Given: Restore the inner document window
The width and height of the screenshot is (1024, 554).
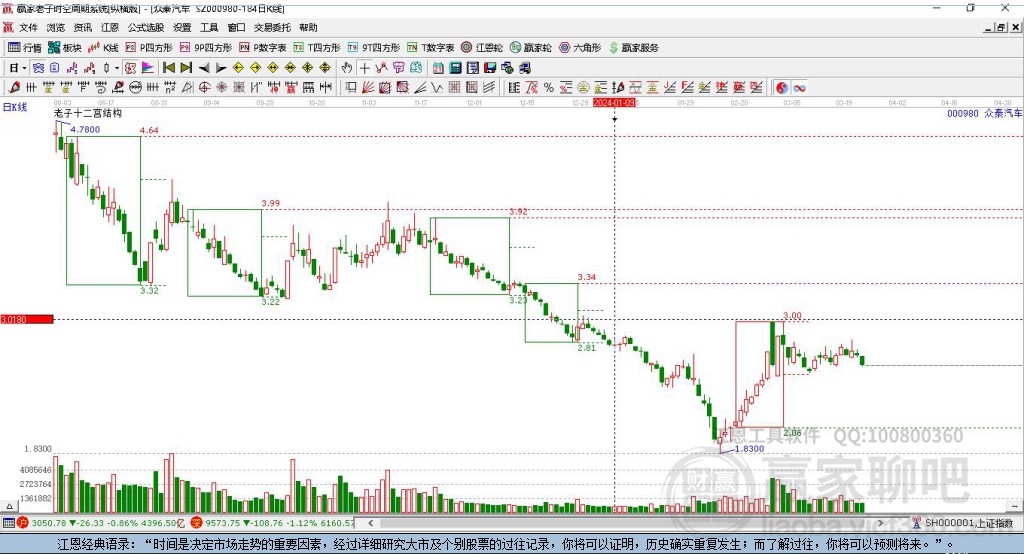Looking at the screenshot, I should [1001, 27].
